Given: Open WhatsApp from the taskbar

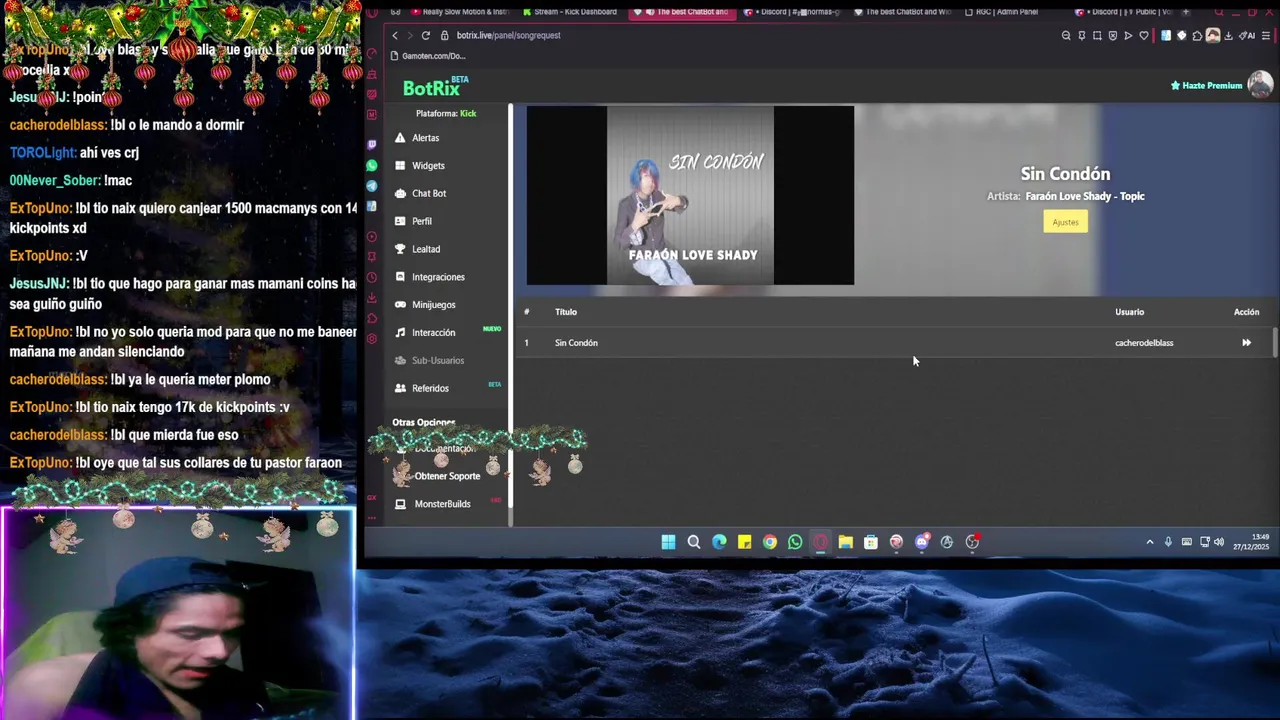Looking at the screenshot, I should [x=795, y=542].
